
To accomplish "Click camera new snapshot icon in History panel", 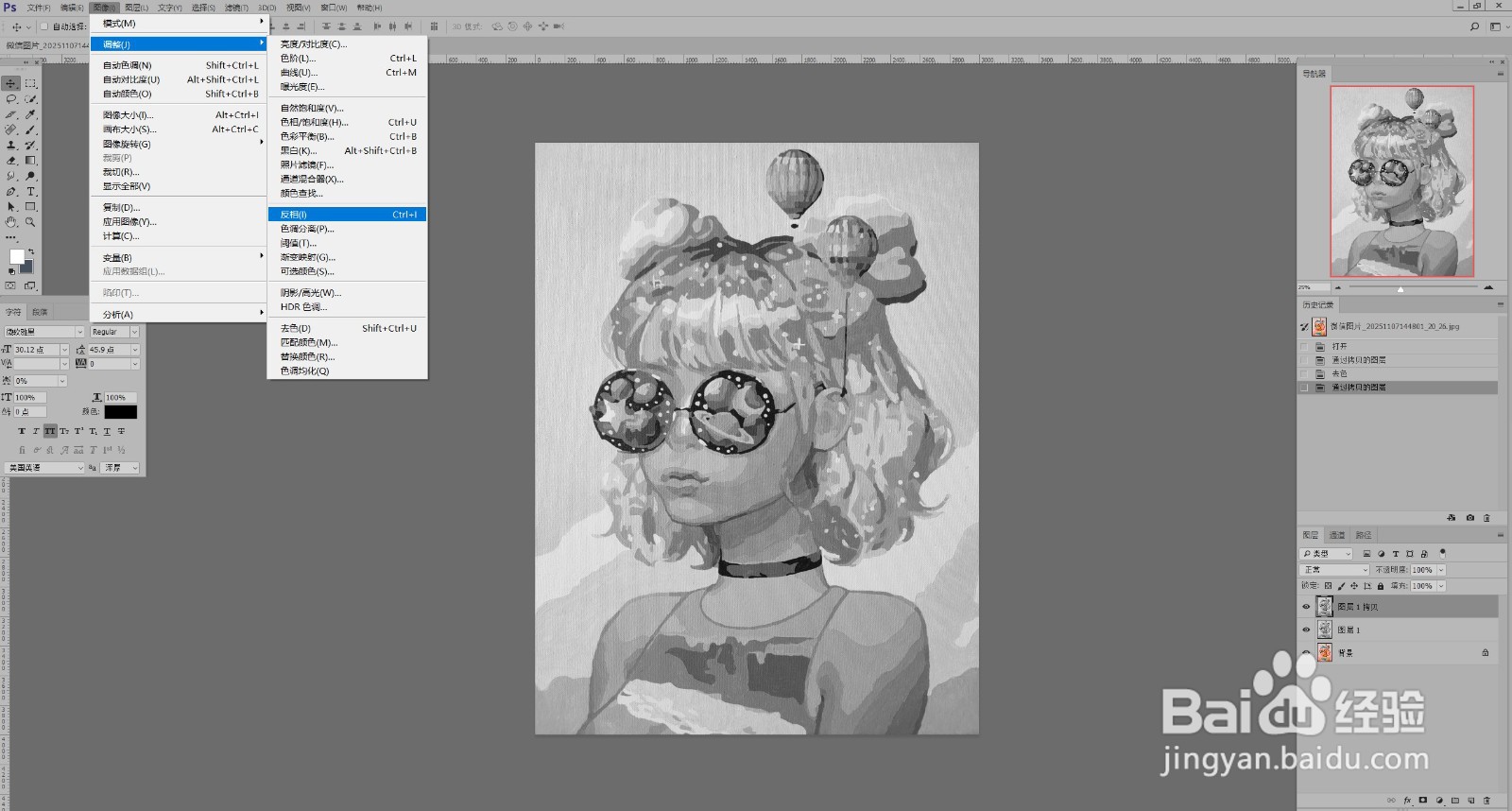I will (1469, 518).
